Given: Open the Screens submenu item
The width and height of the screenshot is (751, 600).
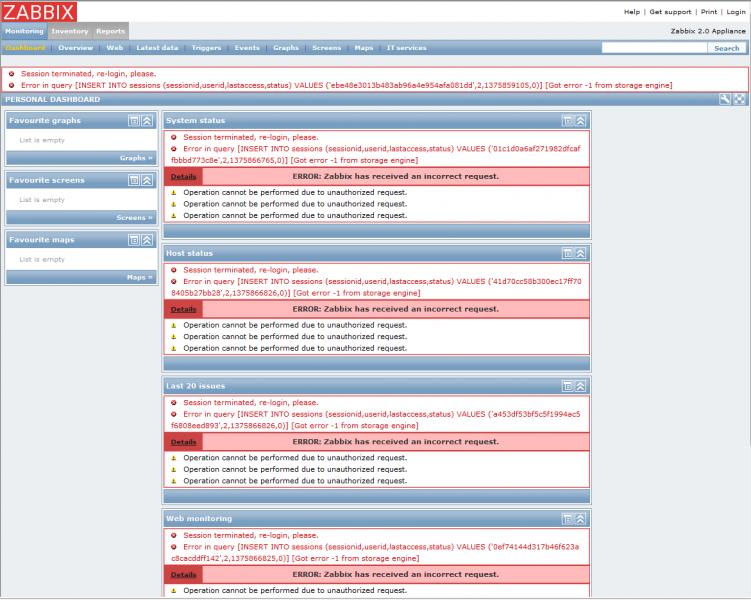Looking at the screenshot, I should (327, 48).
